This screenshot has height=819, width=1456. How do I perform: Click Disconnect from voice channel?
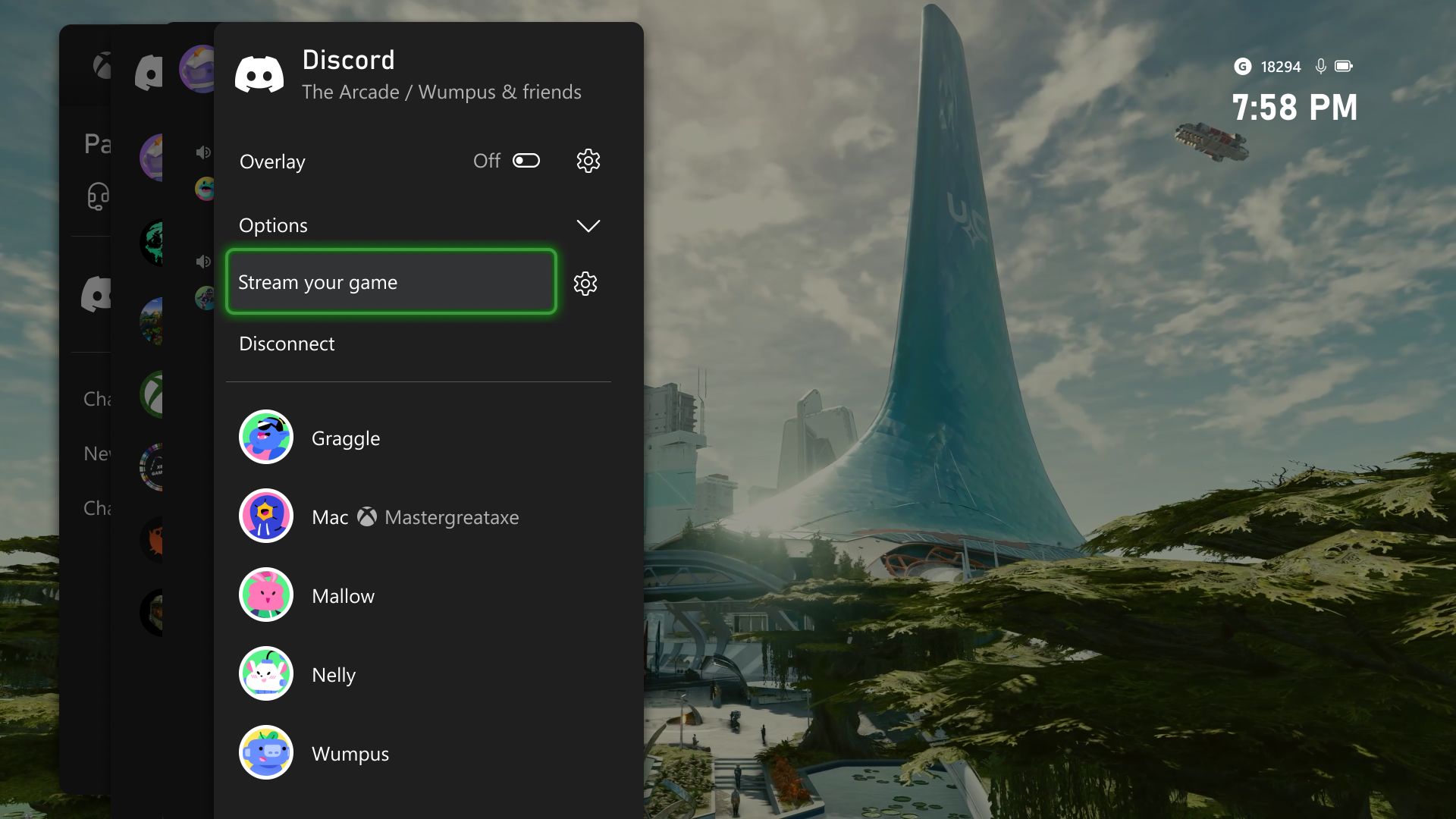285,343
